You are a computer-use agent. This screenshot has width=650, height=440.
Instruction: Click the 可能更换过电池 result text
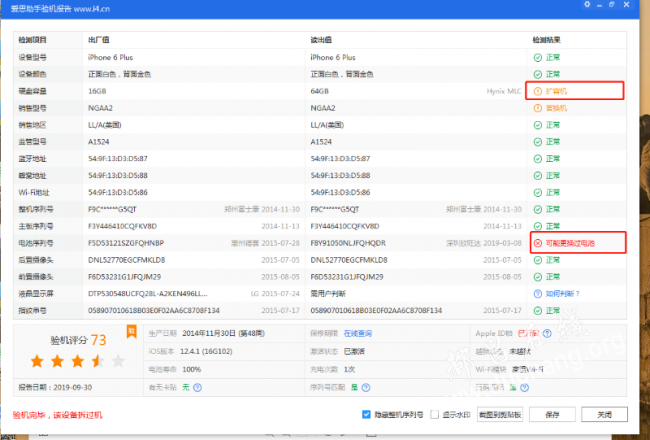(x=570, y=243)
